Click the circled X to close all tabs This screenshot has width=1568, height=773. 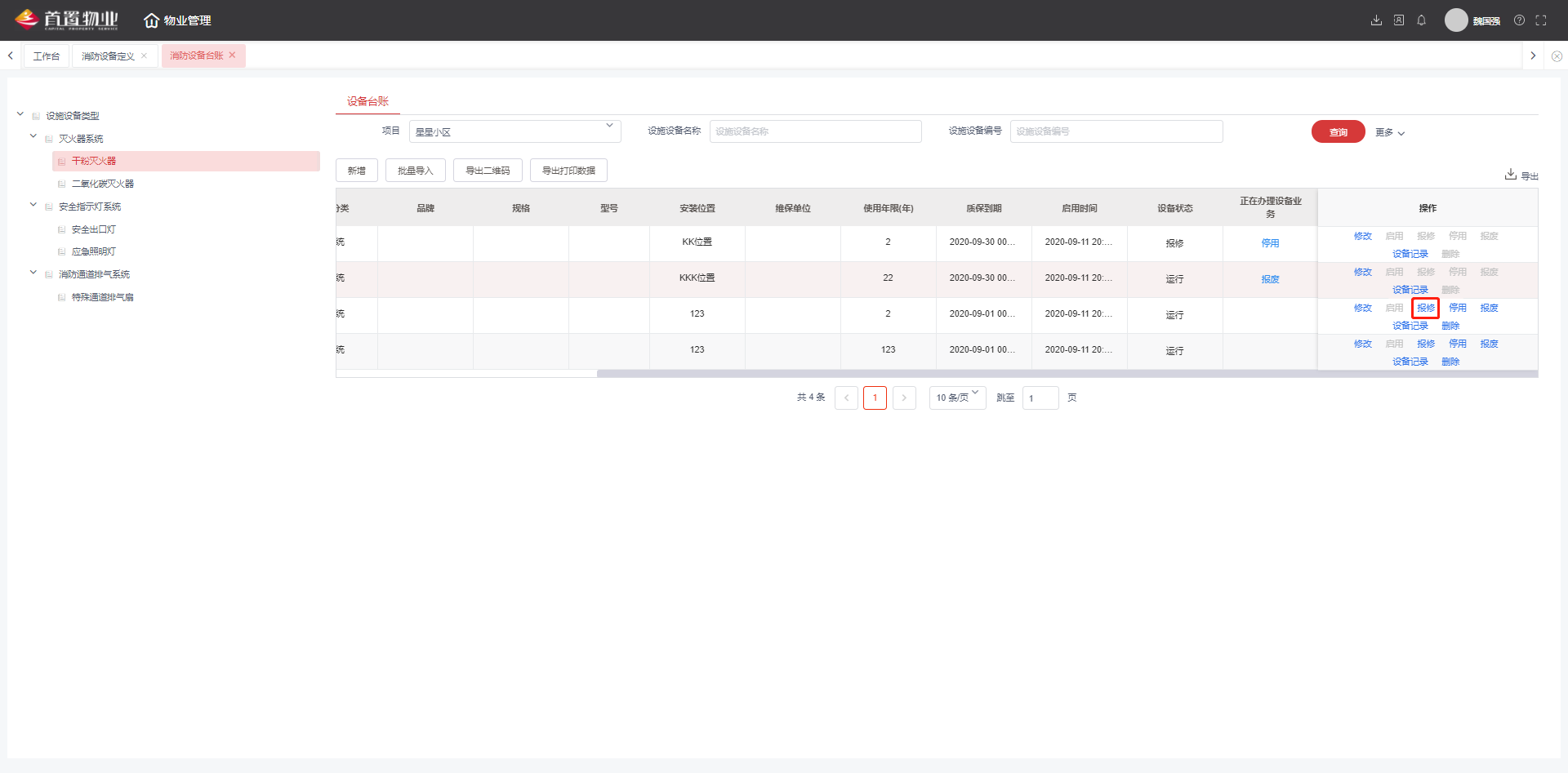coord(1557,56)
